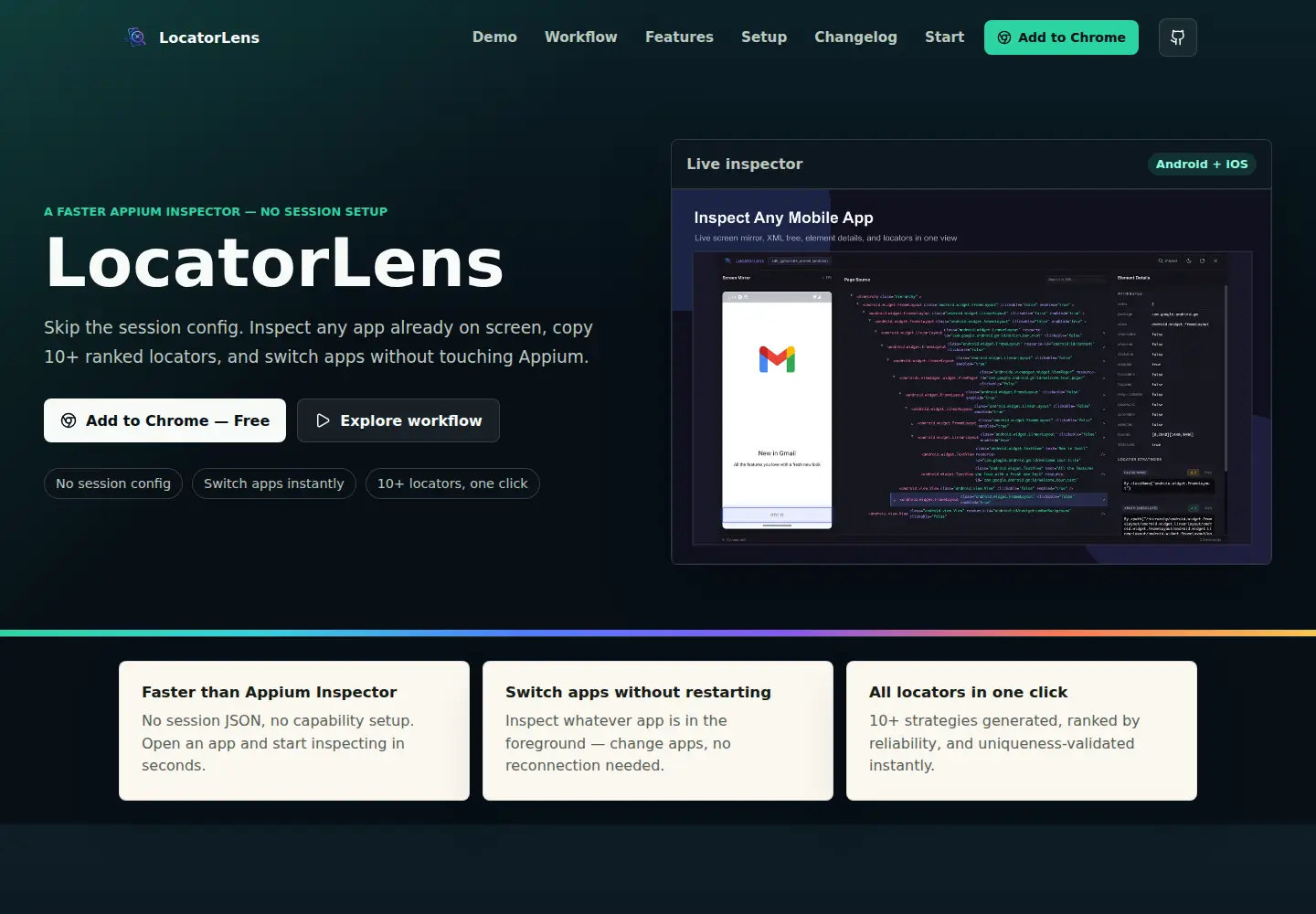Open the Changelog link
The width and height of the screenshot is (1316, 914).
[855, 37]
